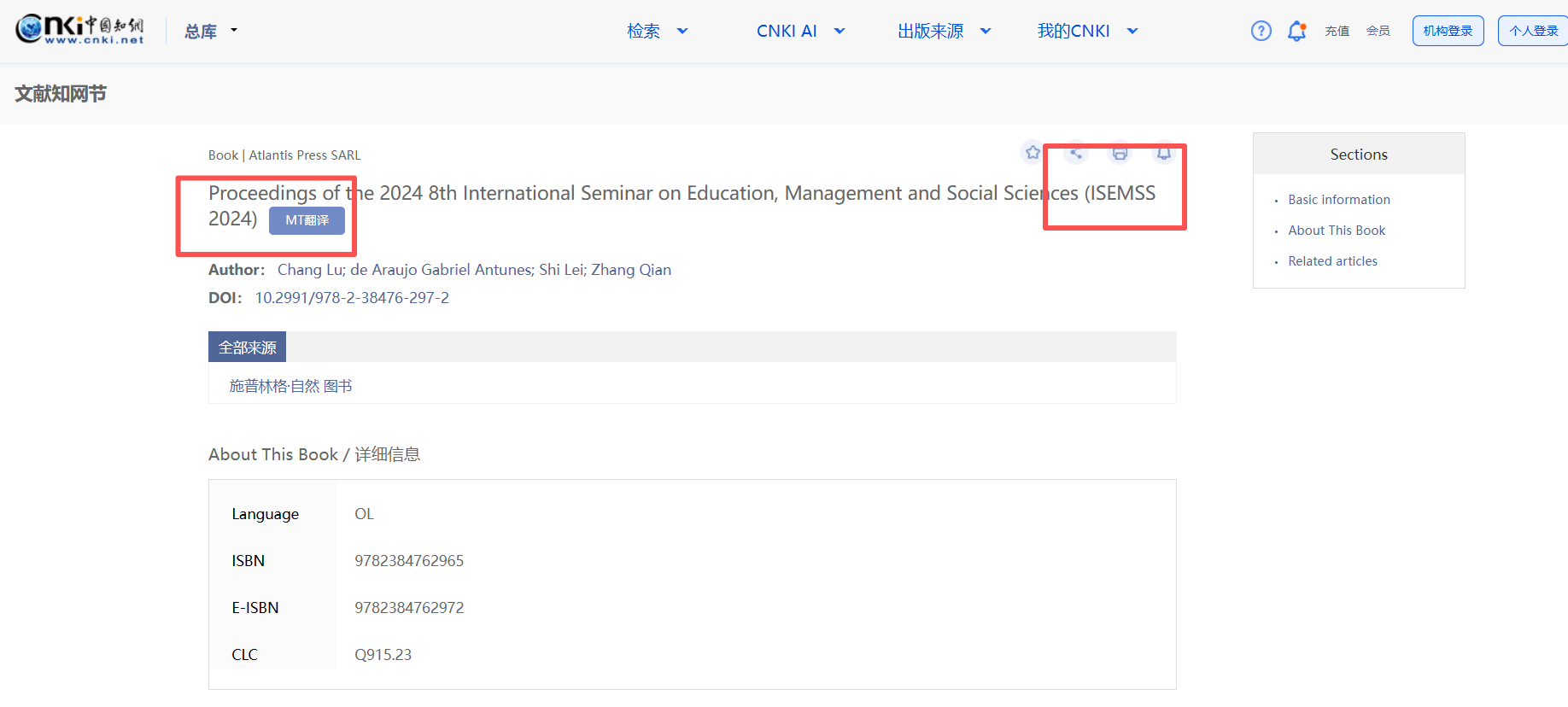
Task: Click the star favorite icon
Action: (1033, 153)
